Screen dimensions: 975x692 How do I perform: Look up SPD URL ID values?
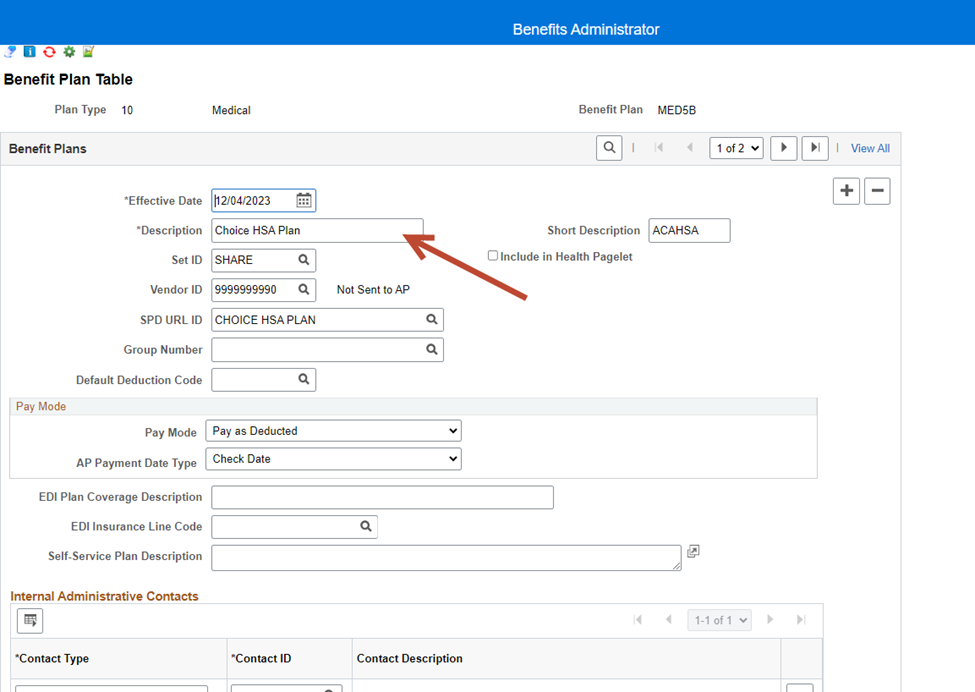[x=432, y=320]
